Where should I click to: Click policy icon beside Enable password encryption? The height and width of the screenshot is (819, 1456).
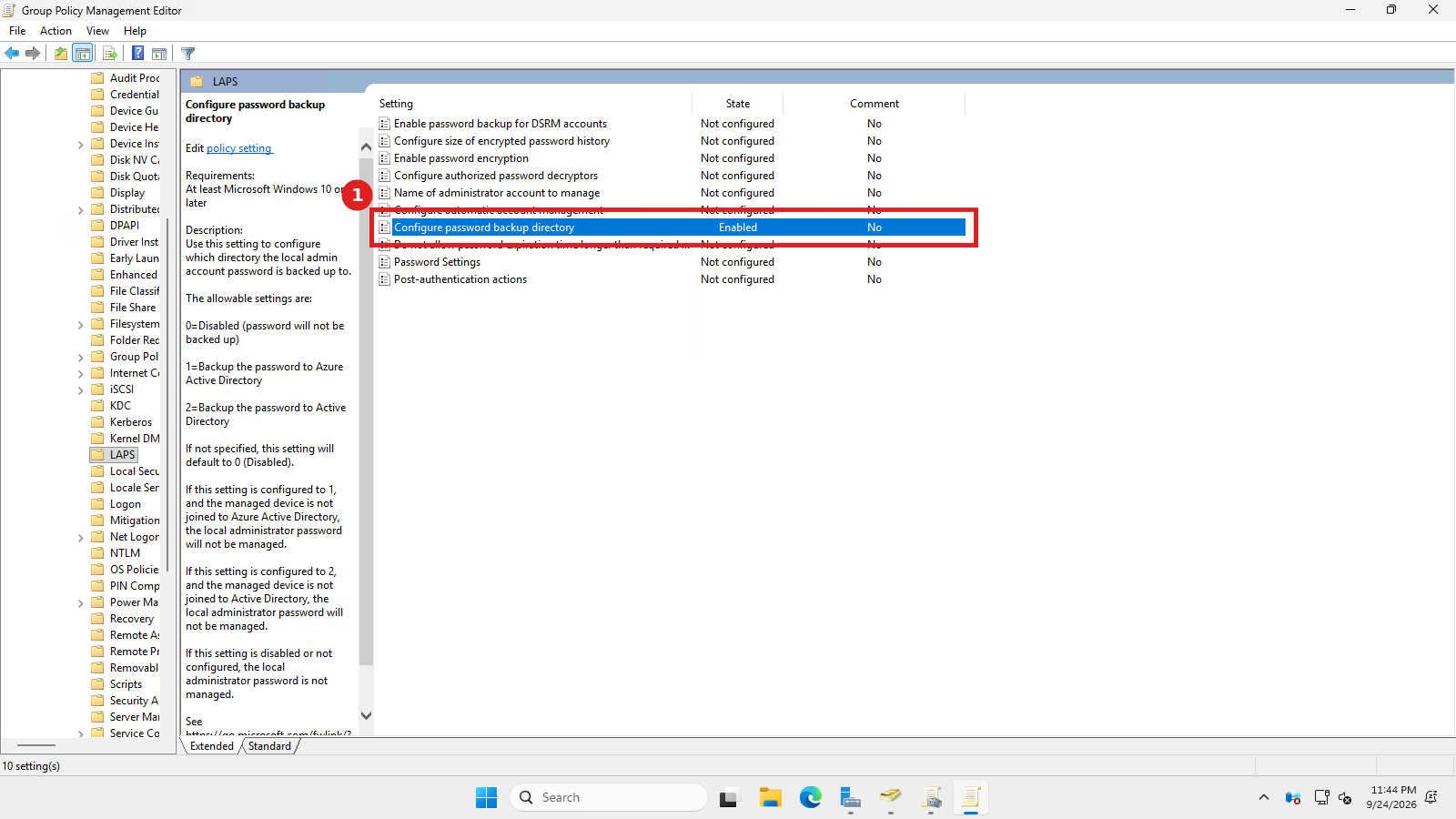tap(385, 158)
